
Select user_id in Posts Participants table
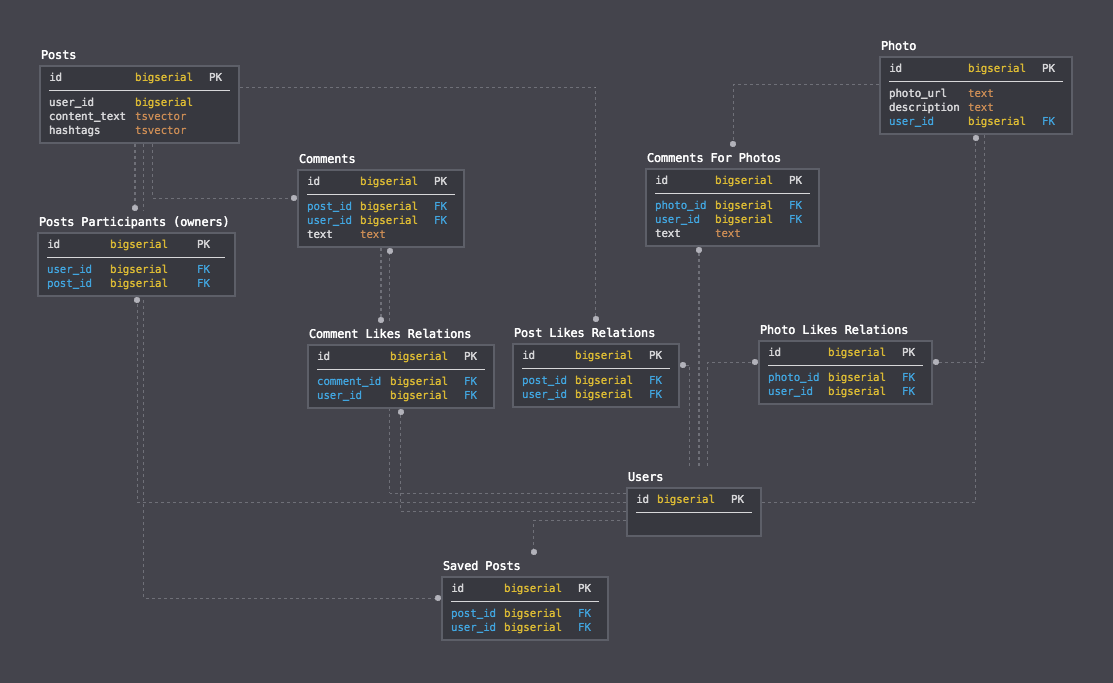pyautogui.click(x=69, y=269)
